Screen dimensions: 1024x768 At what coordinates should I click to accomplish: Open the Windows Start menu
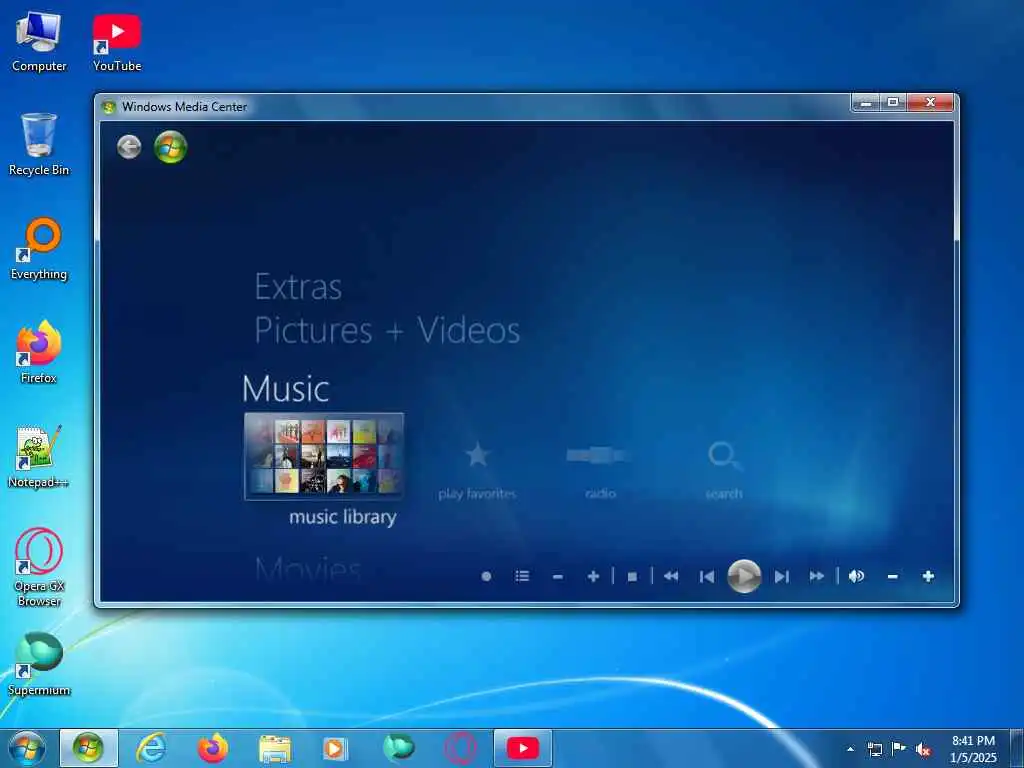pyautogui.click(x=27, y=748)
